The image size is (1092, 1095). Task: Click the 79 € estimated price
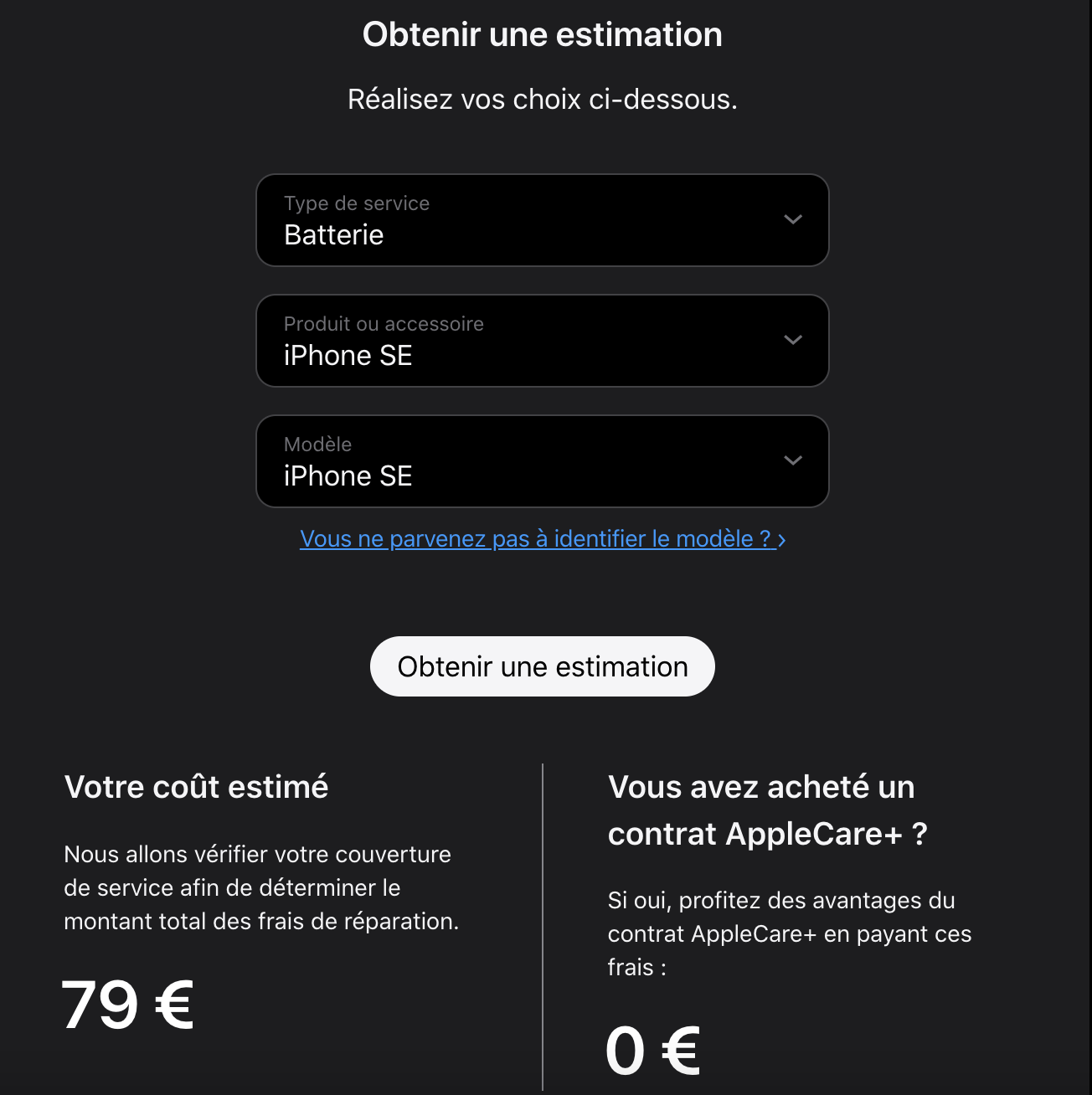pyautogui.click(x=127, y=1005)
